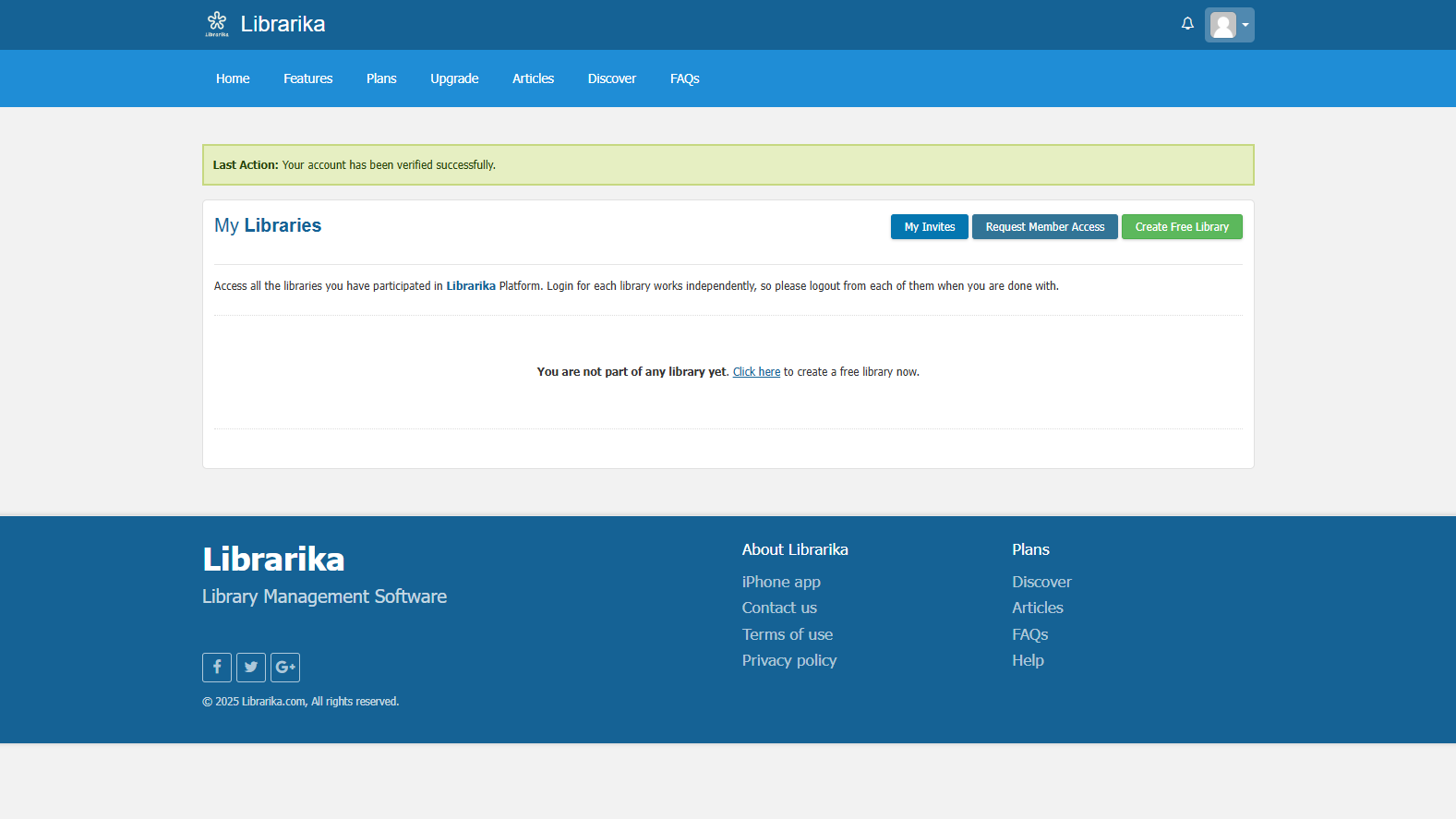Click the Request Member Access button

pyautogui.click(x=1044, y=227)
